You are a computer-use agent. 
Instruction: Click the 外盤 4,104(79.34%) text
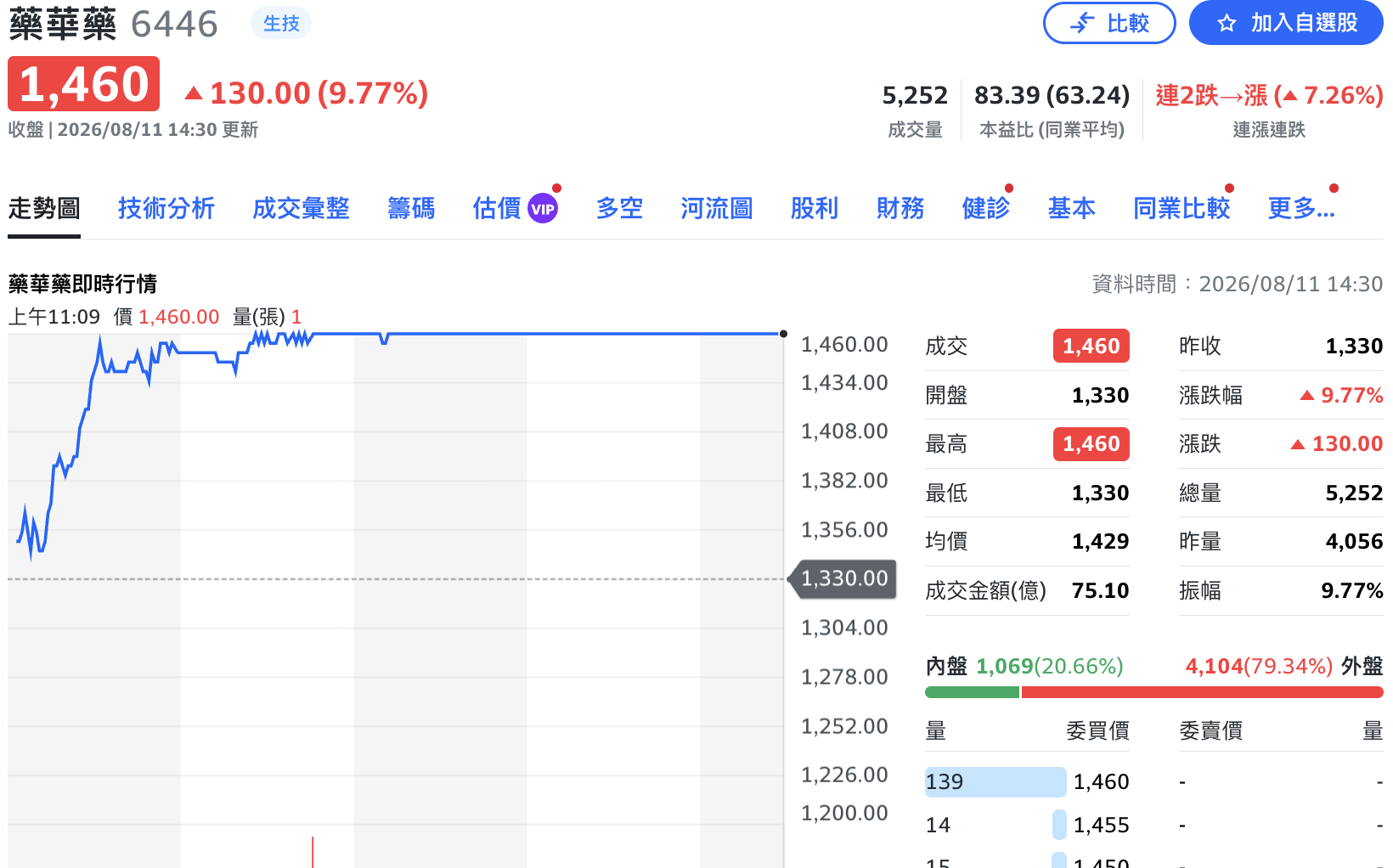click(x=1284, y=666)
